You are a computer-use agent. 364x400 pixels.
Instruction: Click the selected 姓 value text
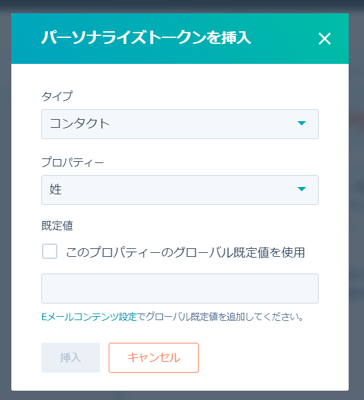pos(56,190)
